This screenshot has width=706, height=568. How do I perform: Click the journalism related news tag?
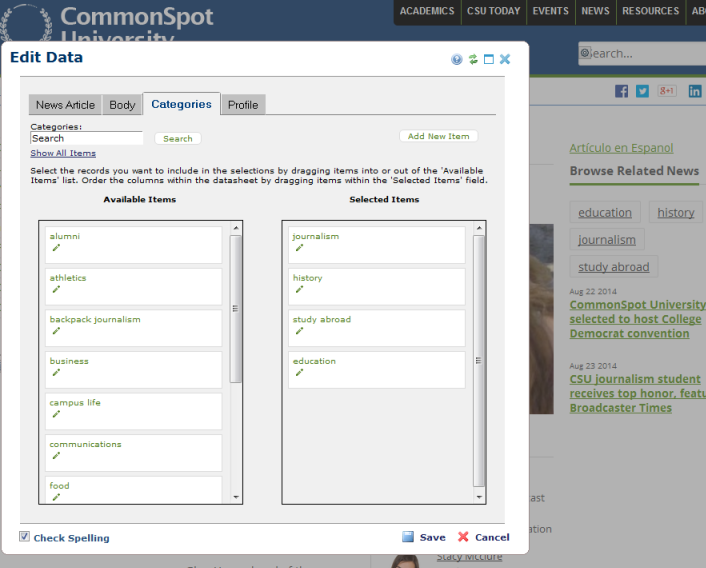pos(607,239)
